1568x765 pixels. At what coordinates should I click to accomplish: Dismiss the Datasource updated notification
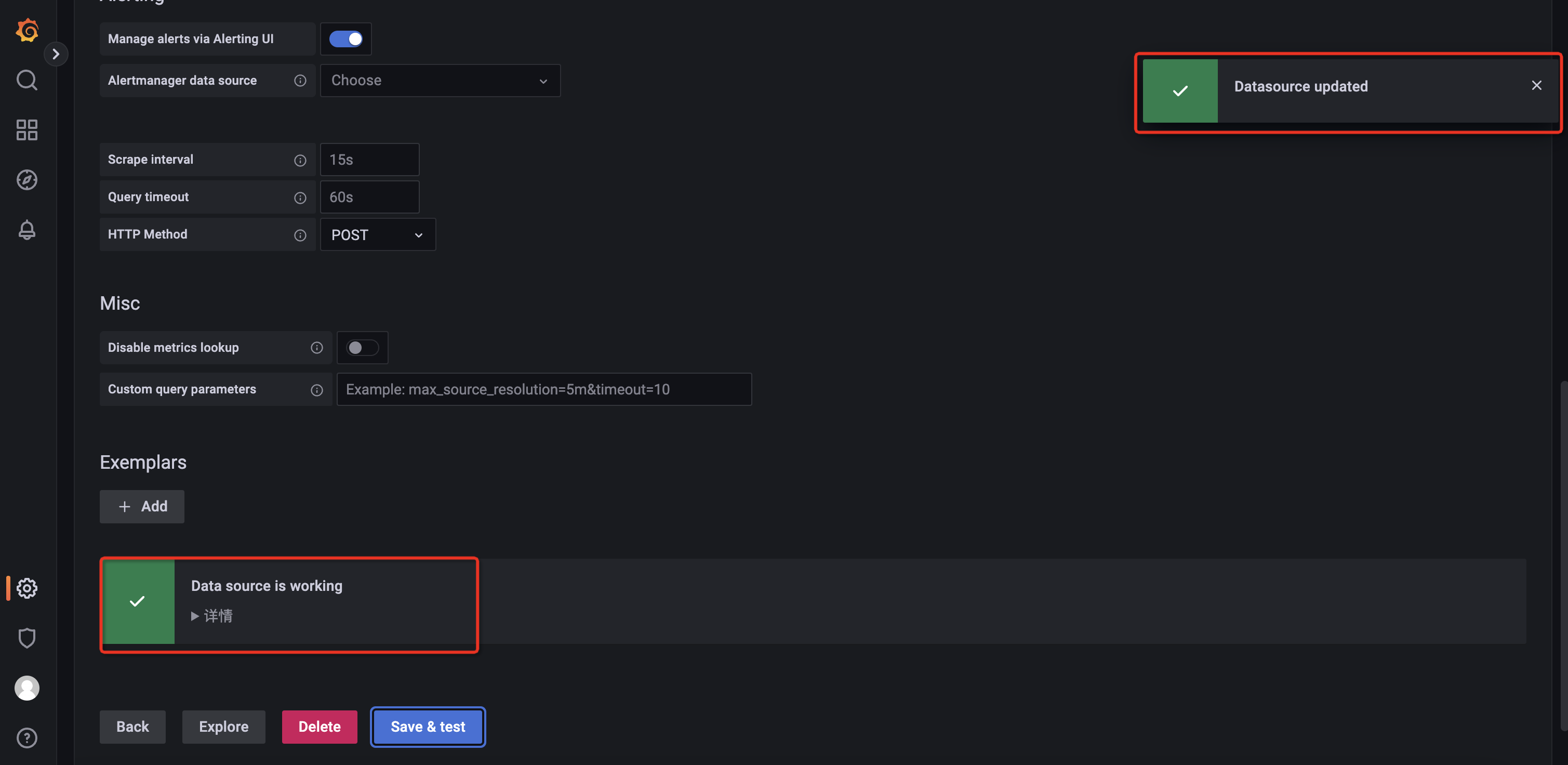[1536, 85]
